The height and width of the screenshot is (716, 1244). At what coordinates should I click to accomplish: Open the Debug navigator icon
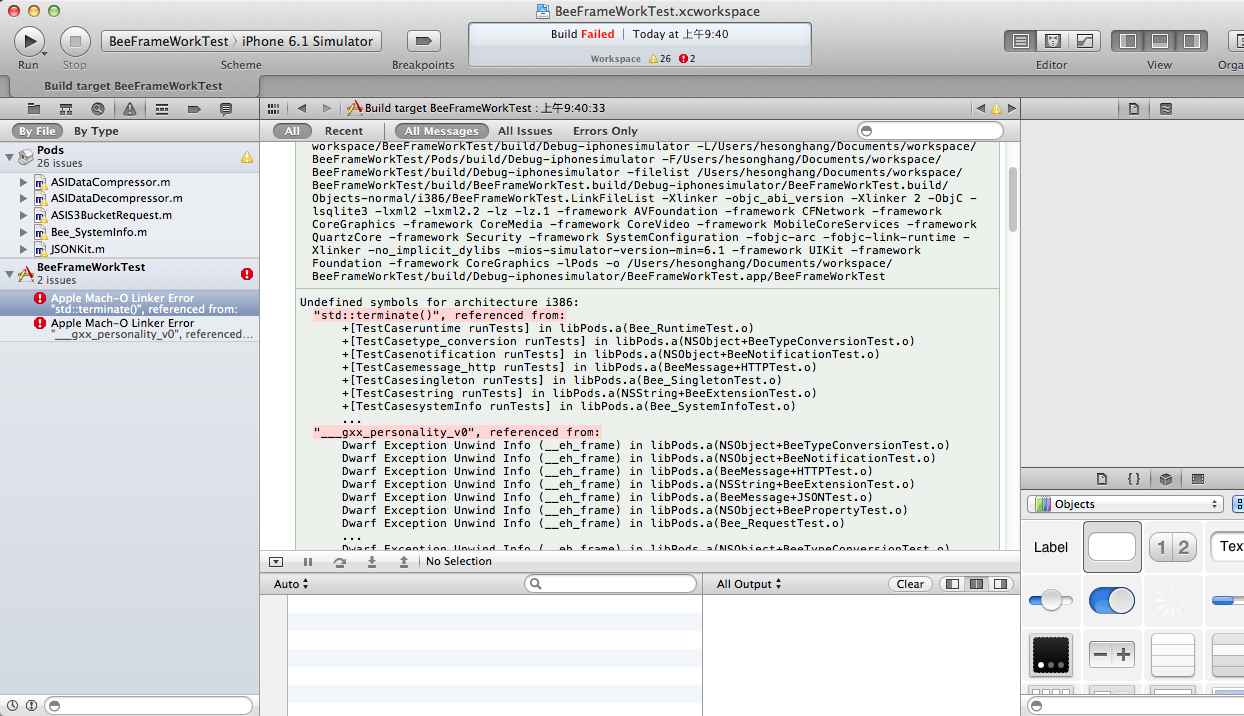[161, 108]
